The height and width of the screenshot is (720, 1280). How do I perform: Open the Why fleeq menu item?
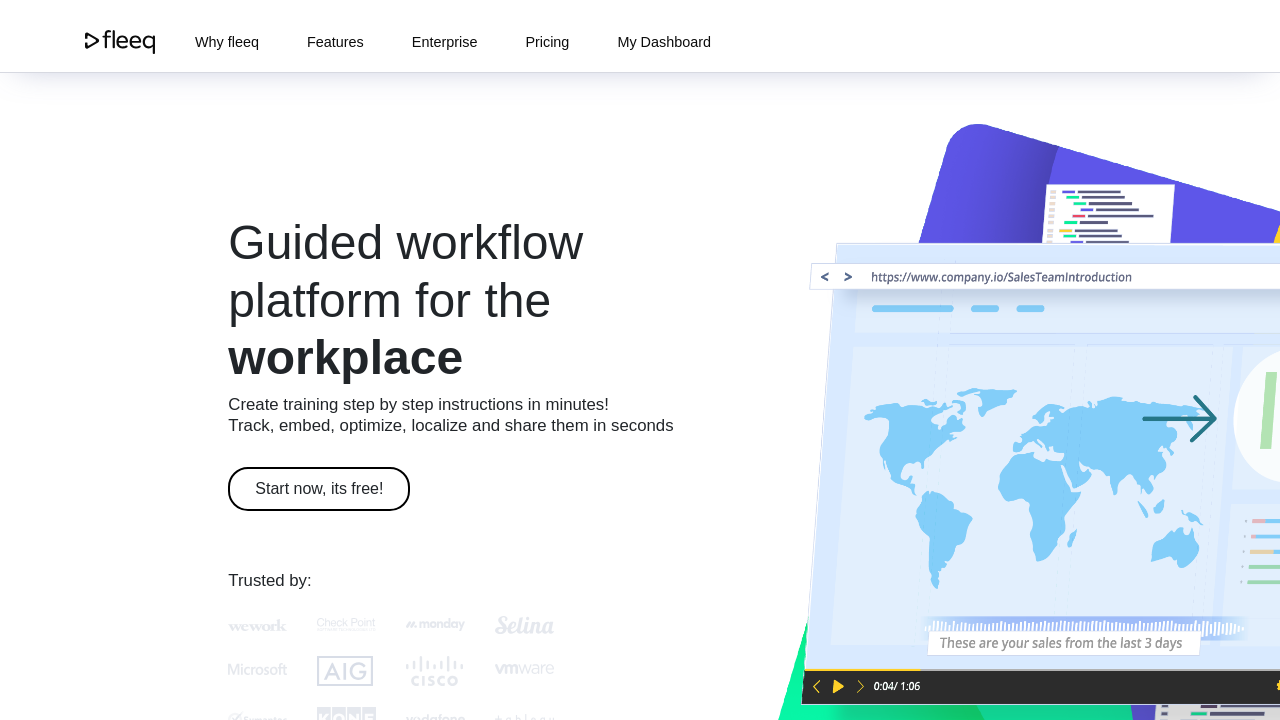coord(227,42)
